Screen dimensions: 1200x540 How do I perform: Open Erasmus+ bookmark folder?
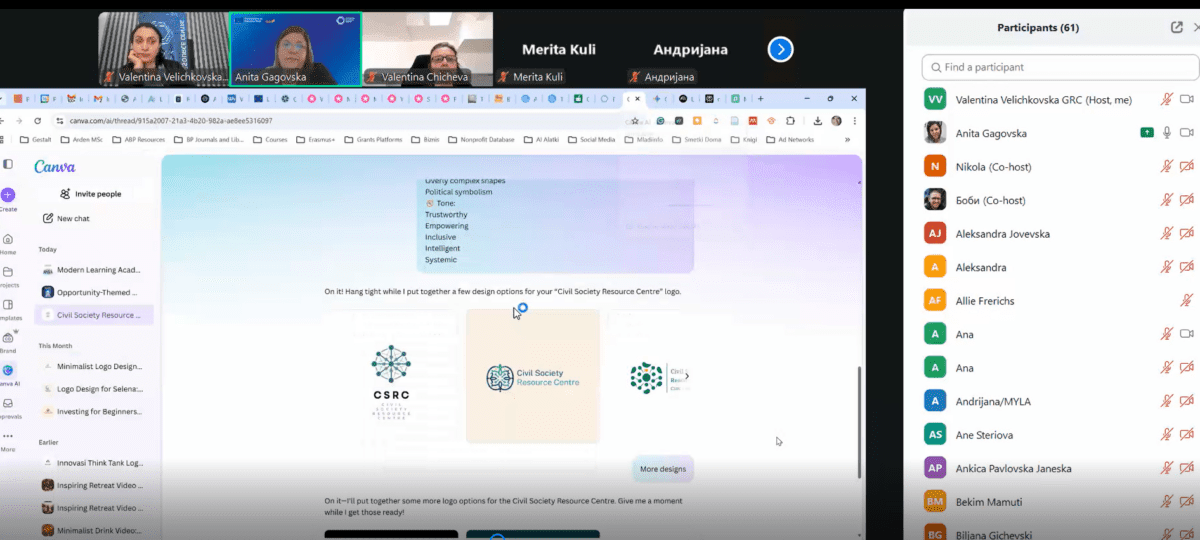click(315, 140)
